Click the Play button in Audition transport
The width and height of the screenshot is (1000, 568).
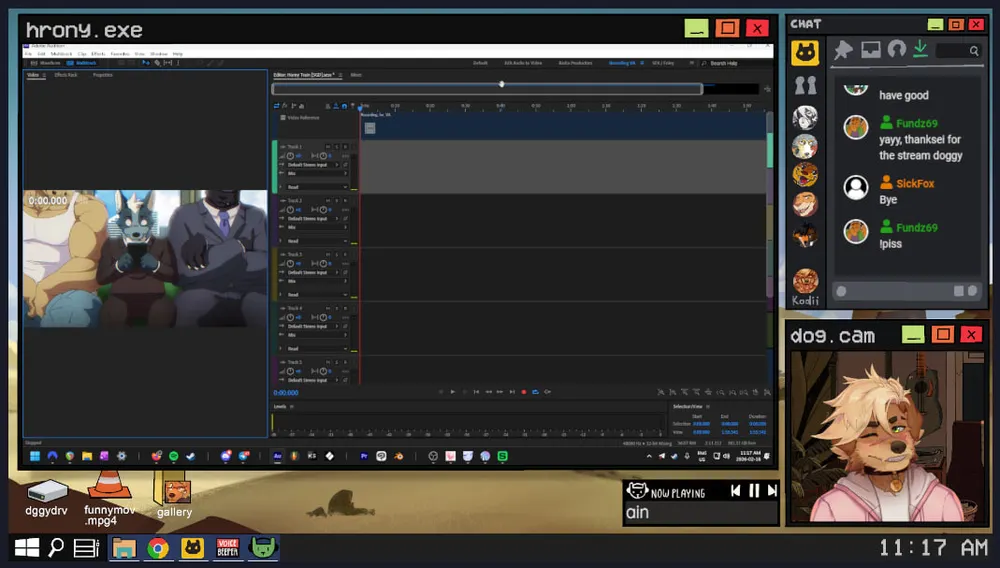click(x=452, y=392)
